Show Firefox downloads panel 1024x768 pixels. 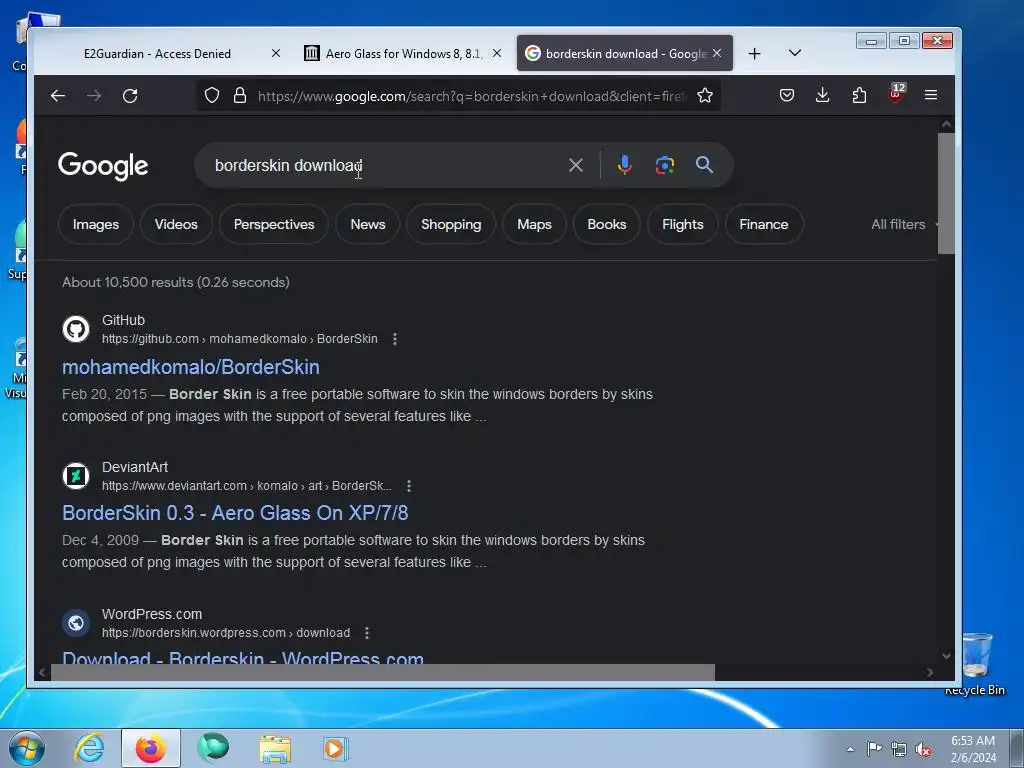(x=823, y=95)
